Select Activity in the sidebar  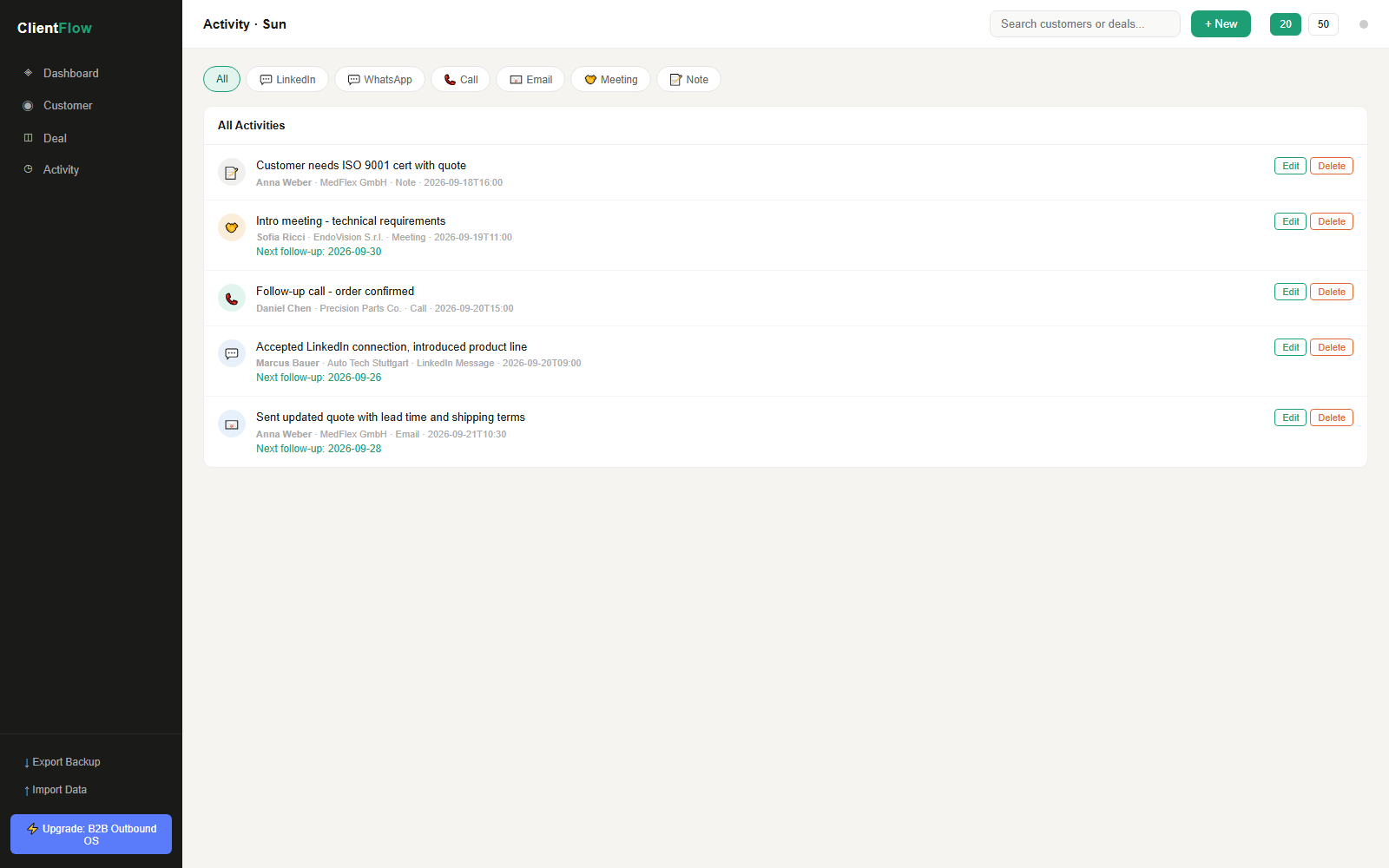(91, 169)
